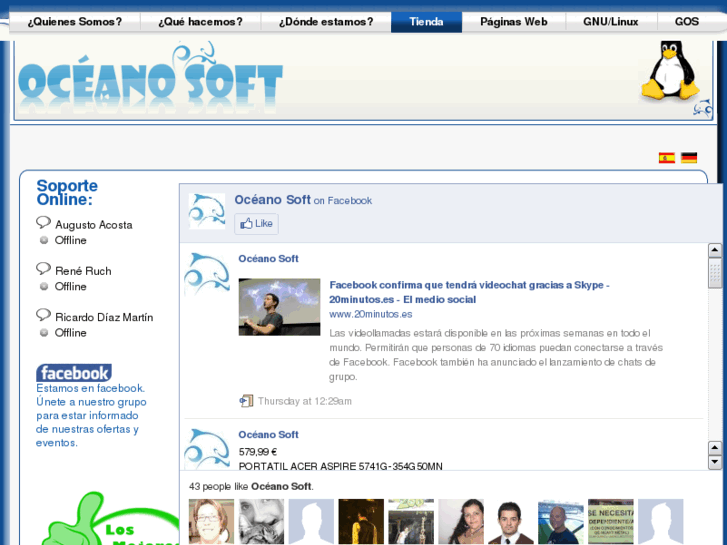Open the ¿Dónde estamos? menu item
Viewport: 727px width, 545px height.
[326, 22]
